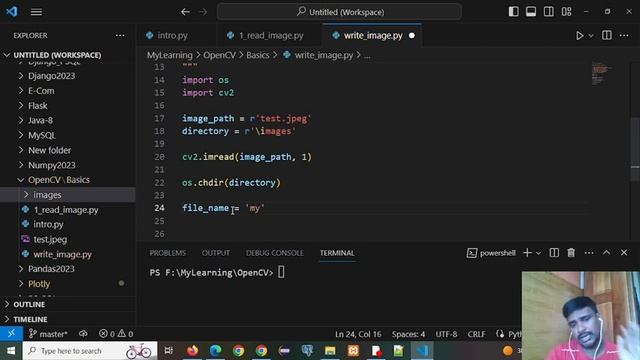Image resolution: width=640 pixels, height=360 pixels.
Task: Toggle secondary side bar layout icon
Action: pos(549,11)
